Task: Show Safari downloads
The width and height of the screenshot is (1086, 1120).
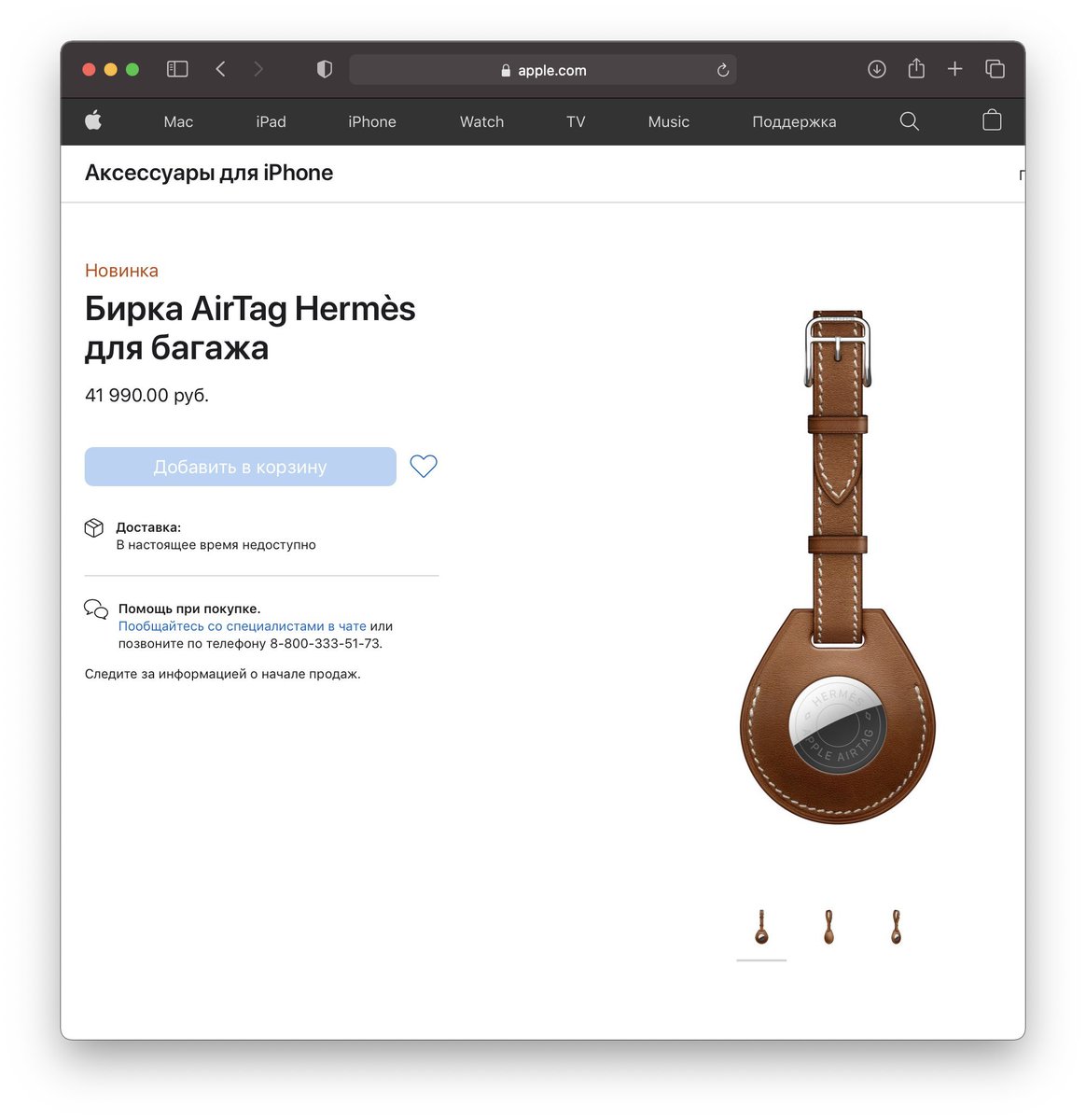Action: click(877, 69)
